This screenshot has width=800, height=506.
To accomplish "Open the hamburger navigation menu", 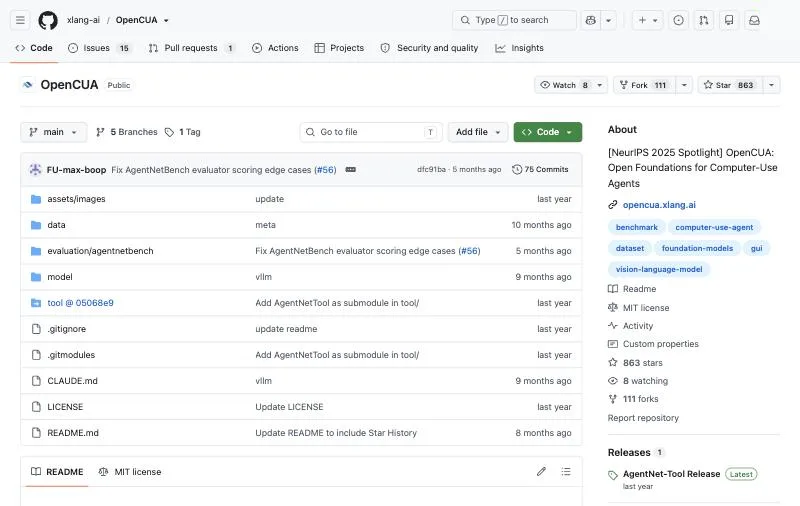I will point(20,20).
